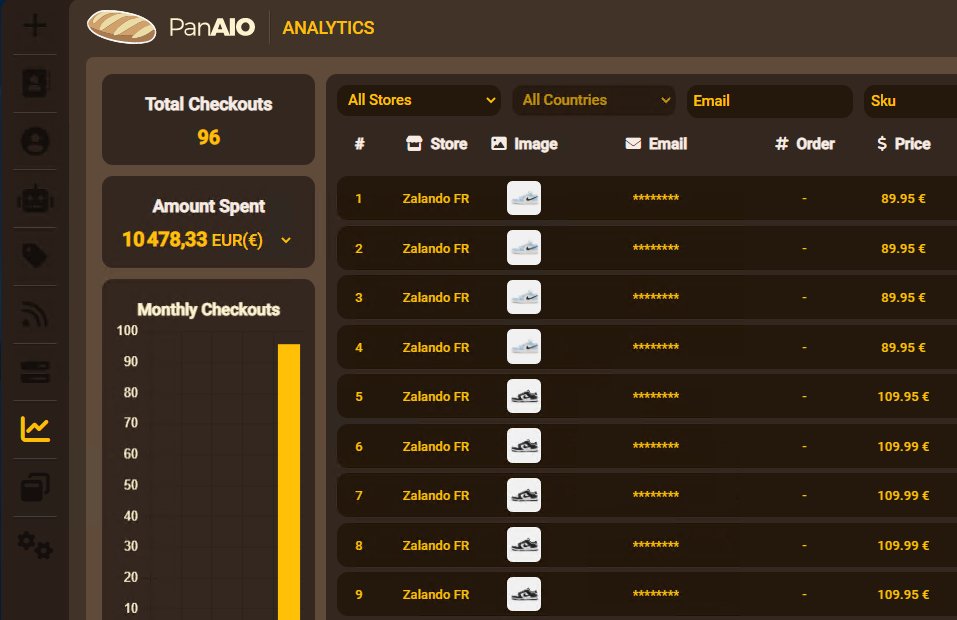Viewport: 957px width, 620px height.
Task: Open the settings gears sidebar icon
Action: click(35, 545)
